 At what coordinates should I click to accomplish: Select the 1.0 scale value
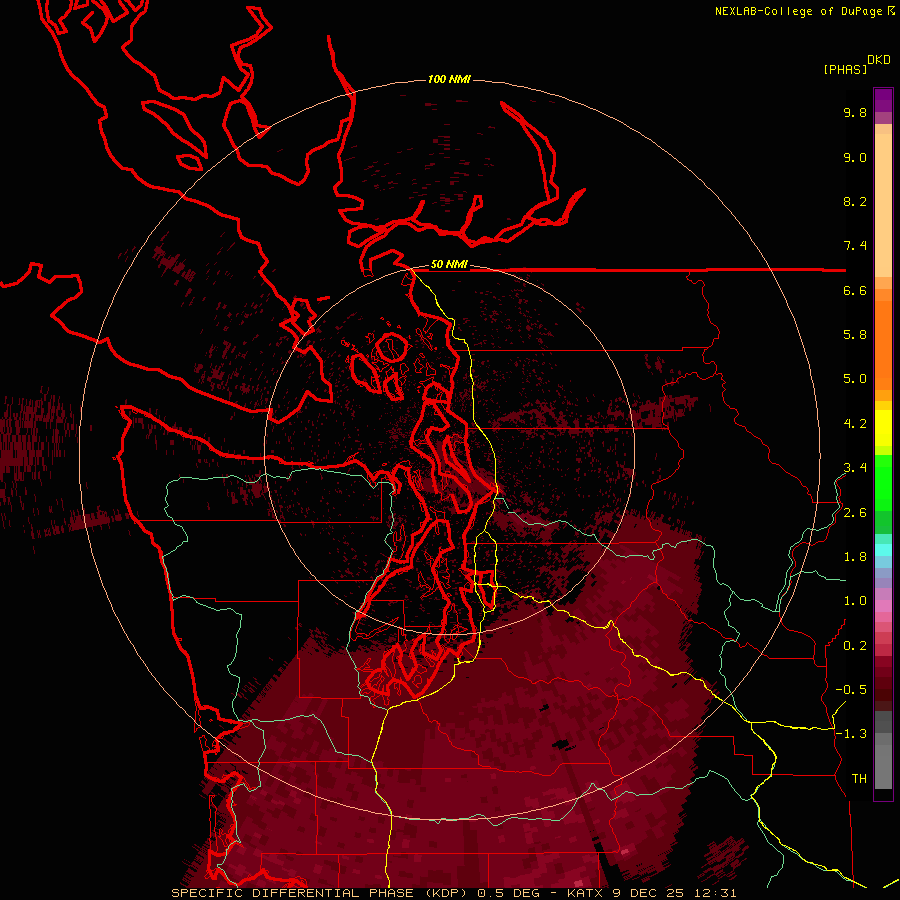(x=855, y=601)
